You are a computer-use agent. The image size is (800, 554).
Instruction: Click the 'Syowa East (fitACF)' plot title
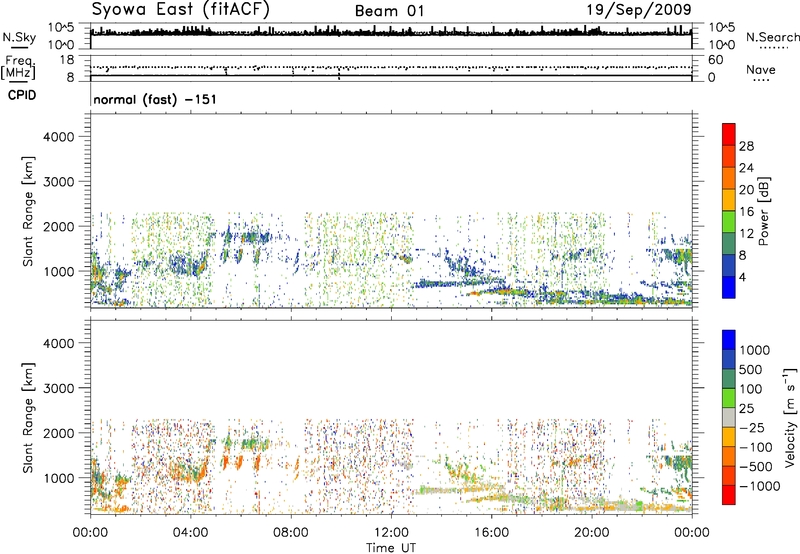coord(181,9)
